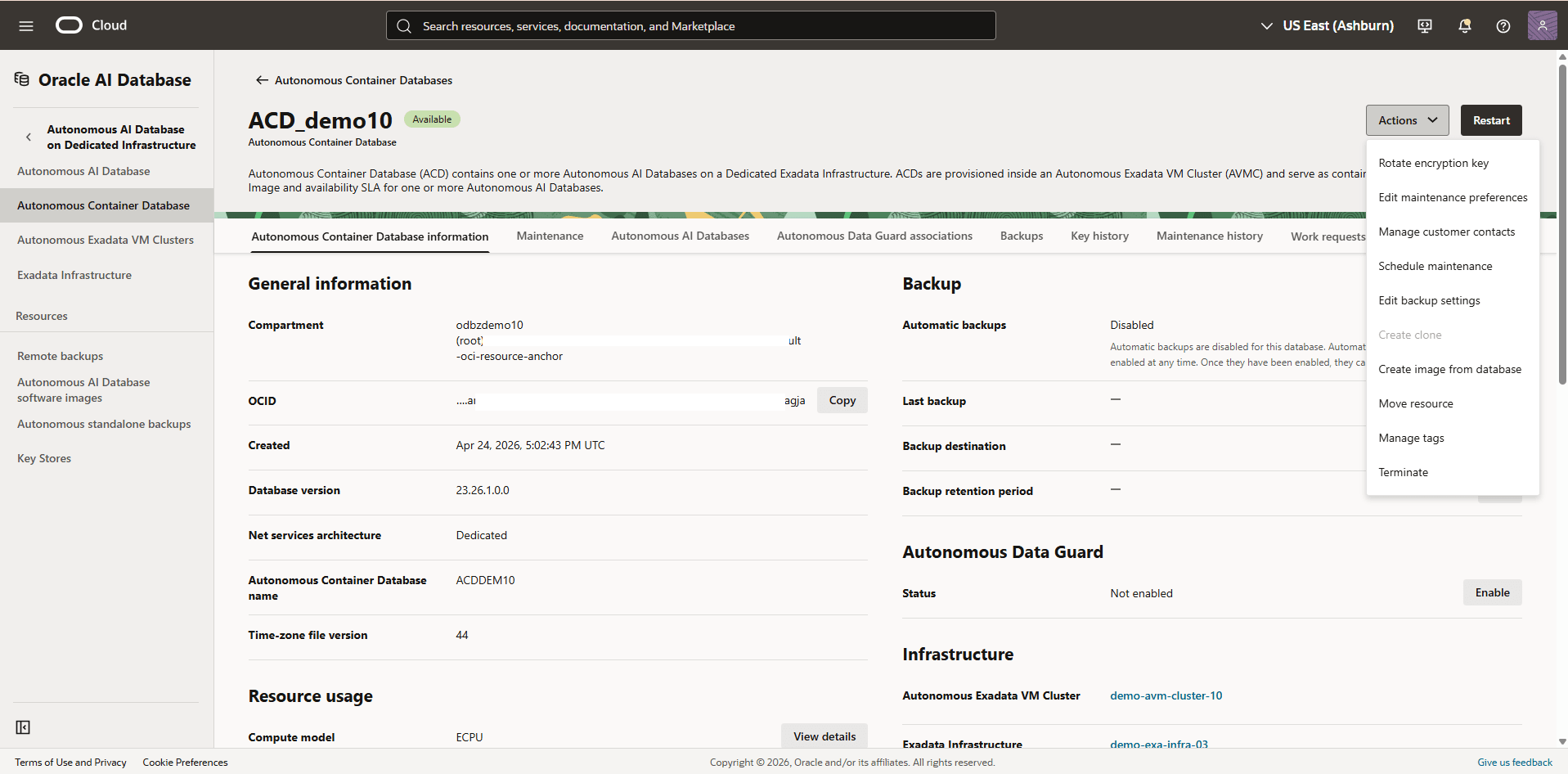Click database version value 23.26.1.0.0
The height and width of the screenshot is (774, 1568).
click(x=483, y=490)
